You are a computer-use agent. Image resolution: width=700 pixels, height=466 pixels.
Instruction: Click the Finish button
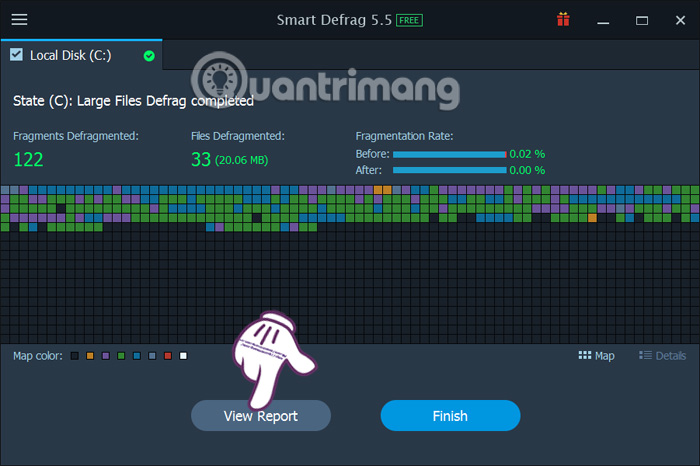[450, 416]
